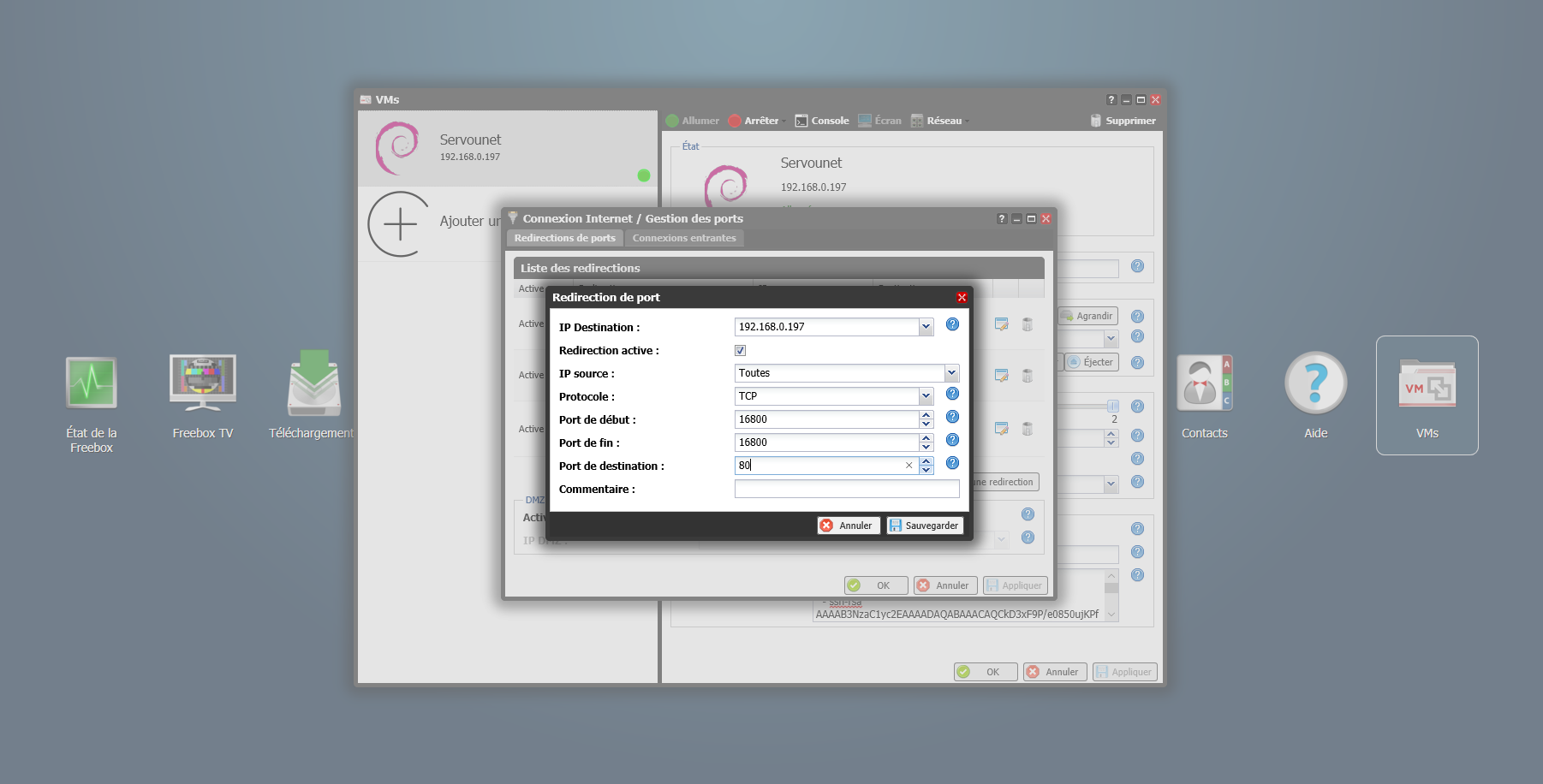Edit the first redirection in the list

(1001, 324)
